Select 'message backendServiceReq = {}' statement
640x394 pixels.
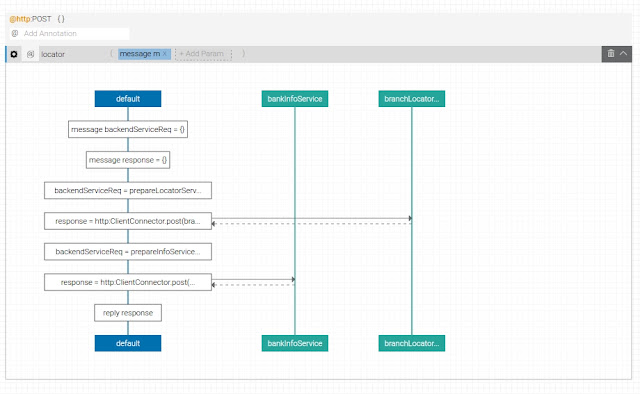click(128, 129)
